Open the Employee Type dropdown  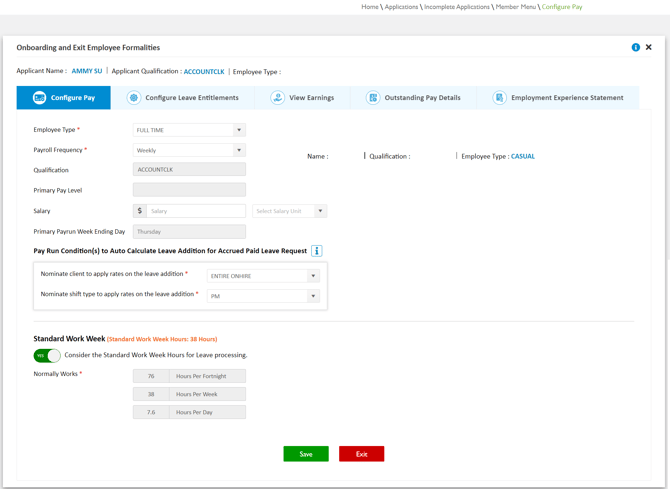(189, 130)
